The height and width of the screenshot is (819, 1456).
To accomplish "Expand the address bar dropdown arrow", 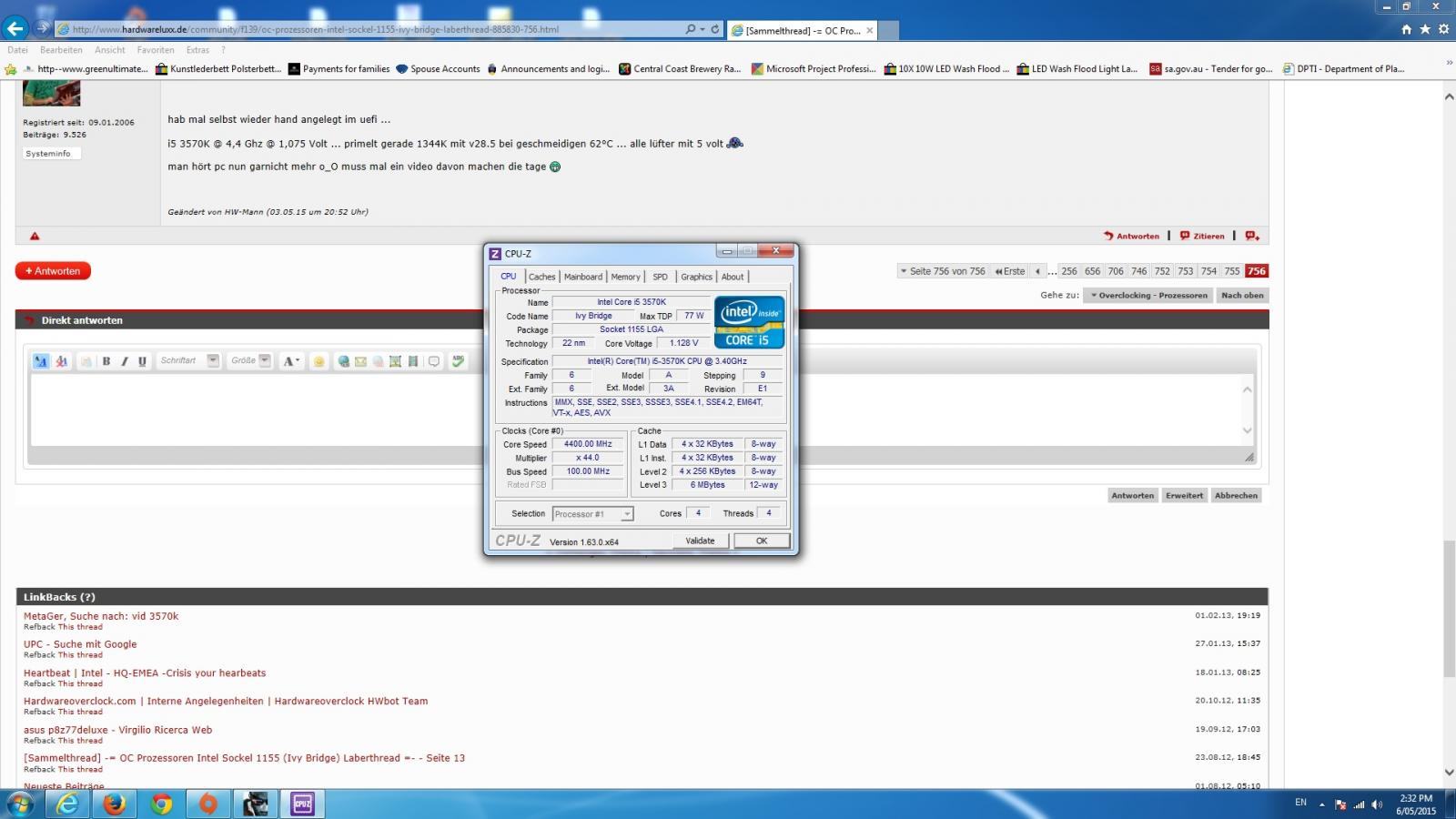I will click(703, 29).
